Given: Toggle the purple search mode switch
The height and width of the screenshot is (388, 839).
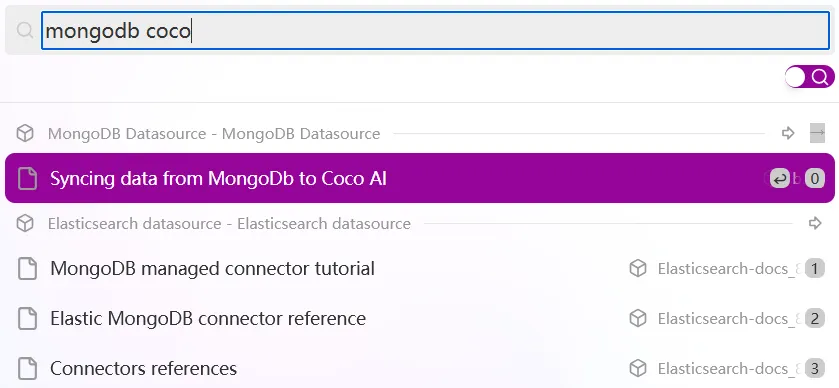Looking at the screenshot, I should [809, 78].
